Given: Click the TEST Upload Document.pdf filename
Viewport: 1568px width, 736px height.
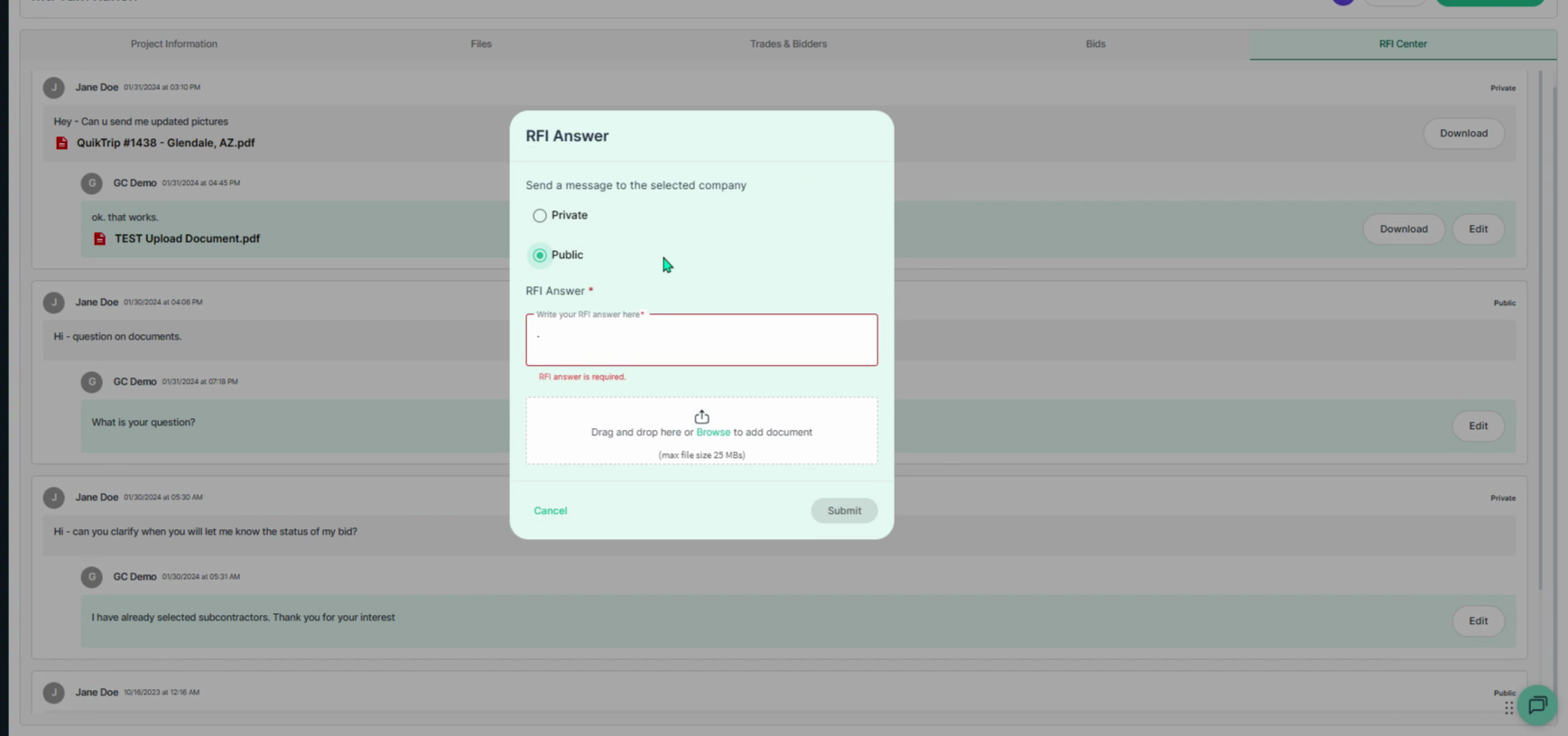Looking at the screenshot, I should coord(187,238).
